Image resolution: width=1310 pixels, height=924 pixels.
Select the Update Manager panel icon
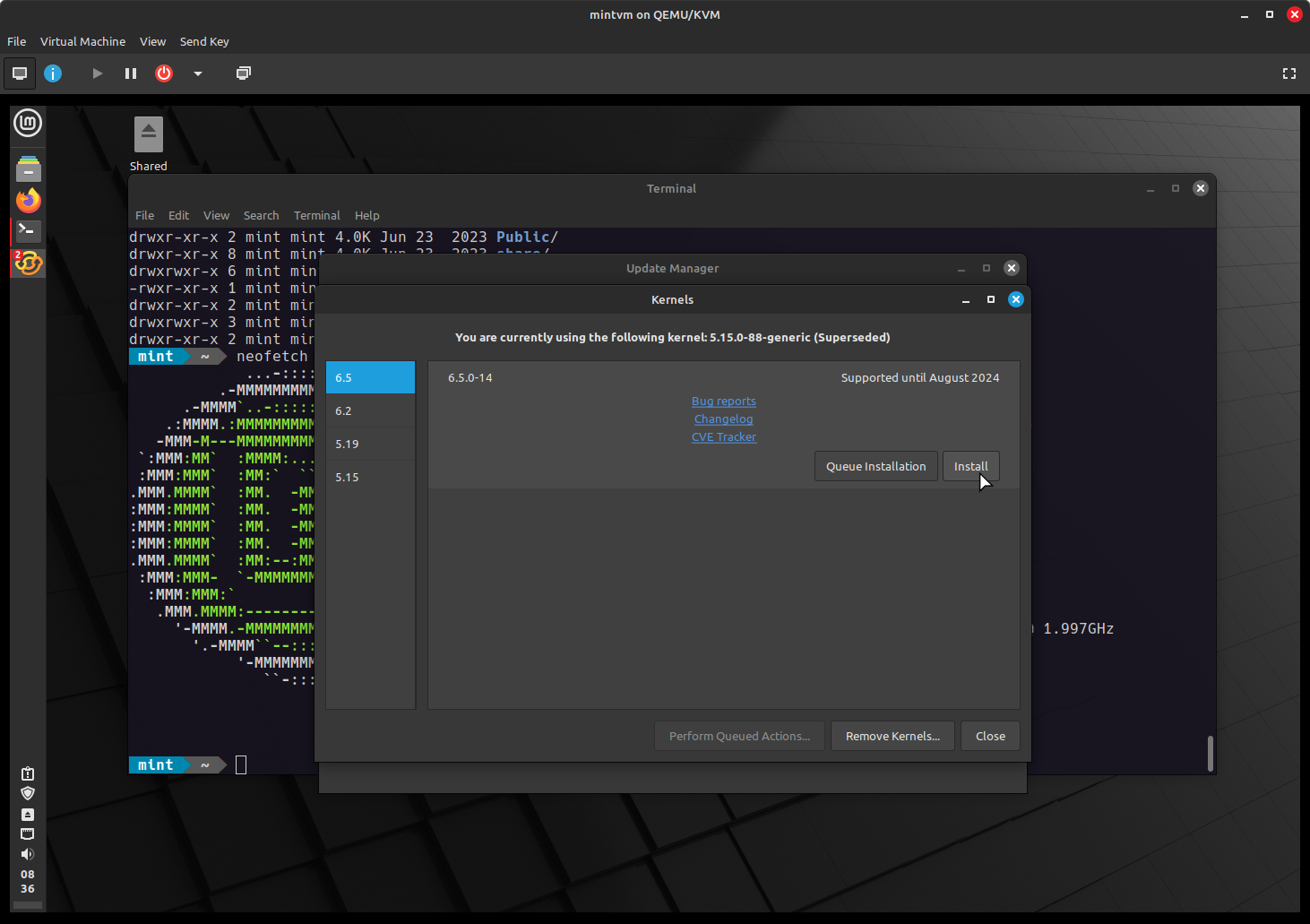click(x=29, y=263)
